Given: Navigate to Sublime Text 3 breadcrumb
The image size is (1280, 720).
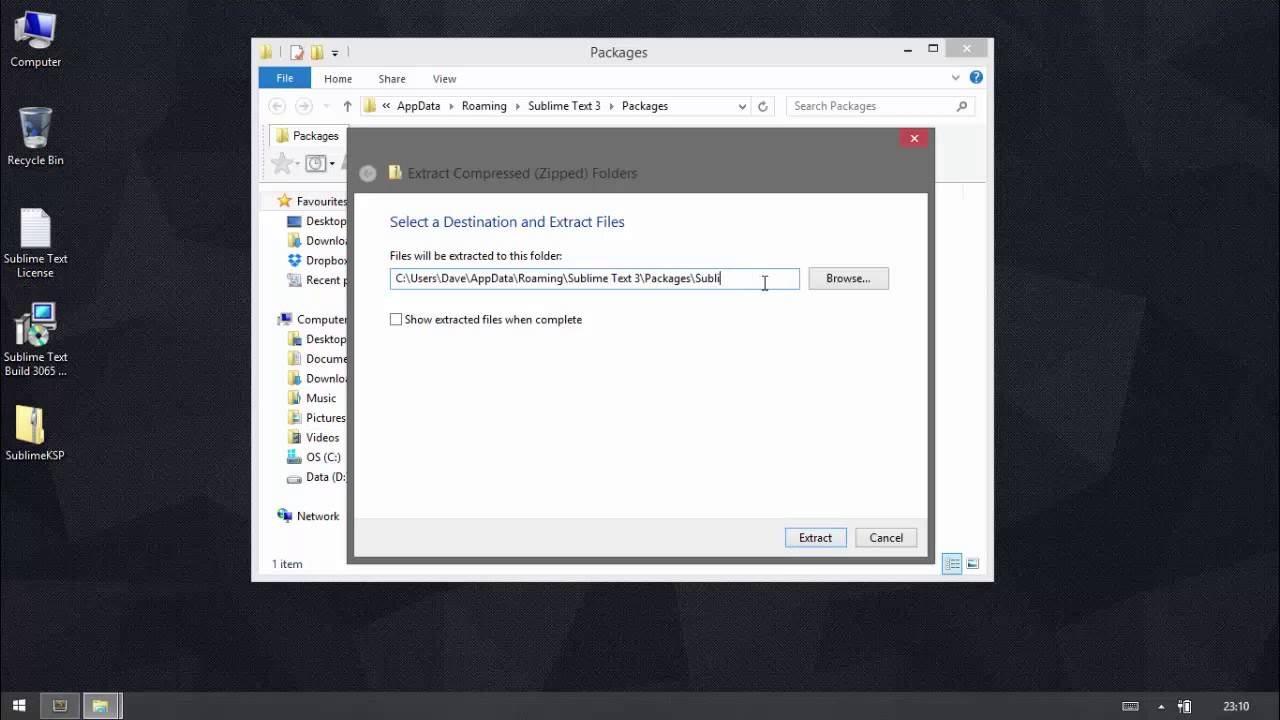Looking at the screenshot, I should (564, 106).
